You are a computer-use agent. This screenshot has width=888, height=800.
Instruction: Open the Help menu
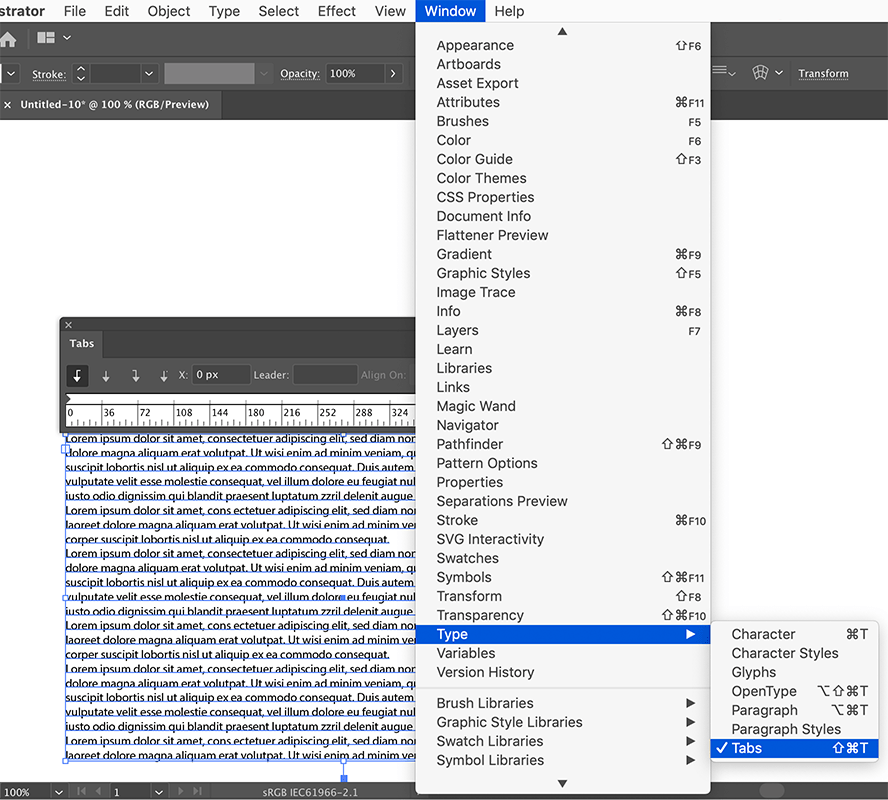(x=509, y=11)
